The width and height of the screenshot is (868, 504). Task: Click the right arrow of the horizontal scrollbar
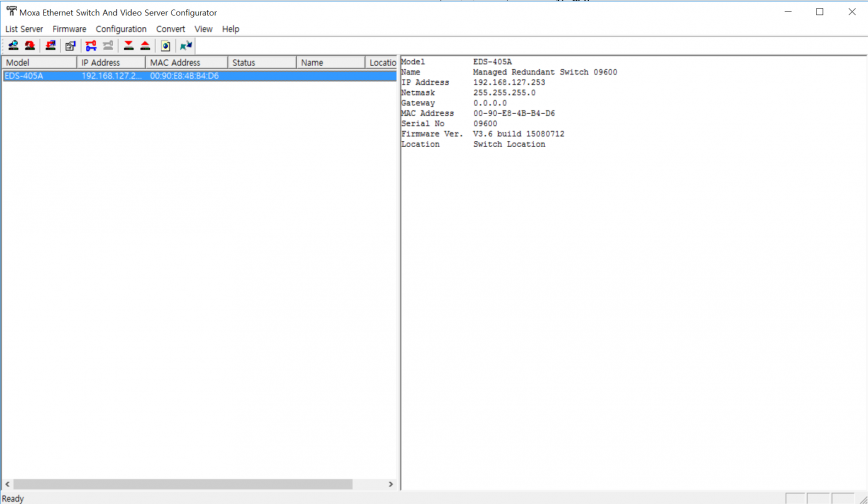pyautogui.click(x=391, y=484)
